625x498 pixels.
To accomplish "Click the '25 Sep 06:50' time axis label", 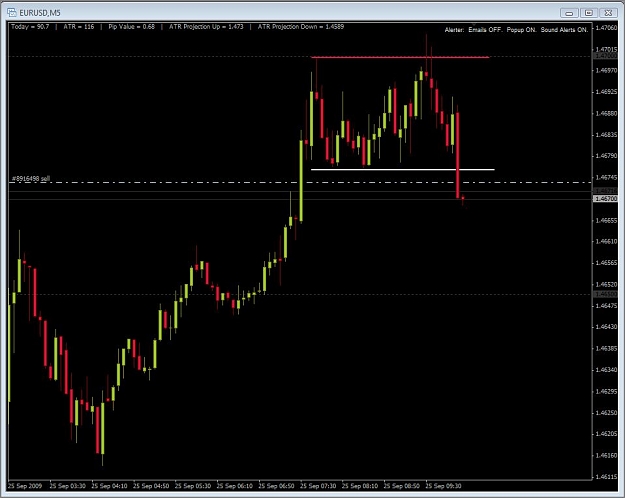I will pos(277,486).
